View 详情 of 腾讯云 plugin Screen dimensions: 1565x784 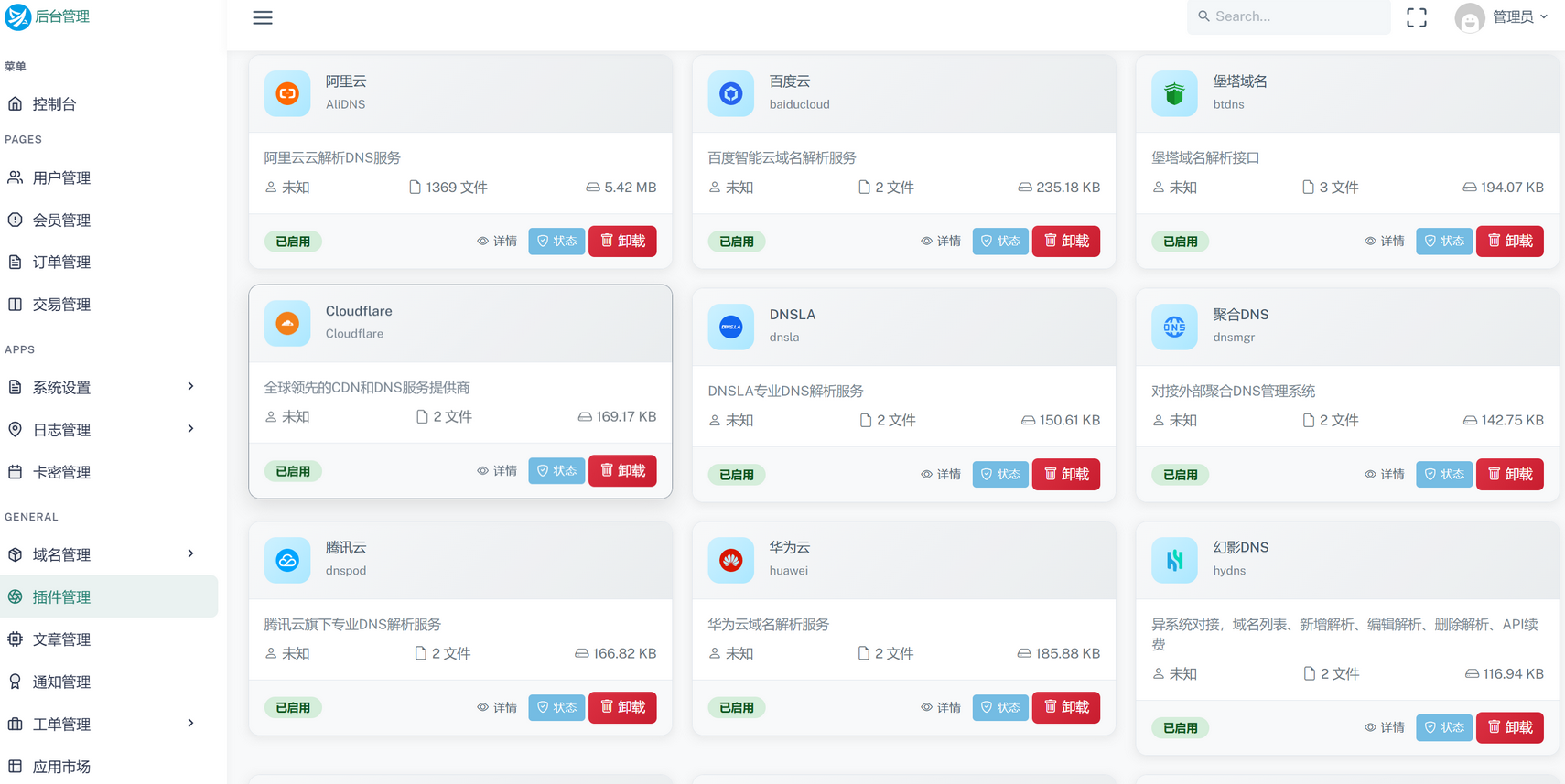[497, 707]
